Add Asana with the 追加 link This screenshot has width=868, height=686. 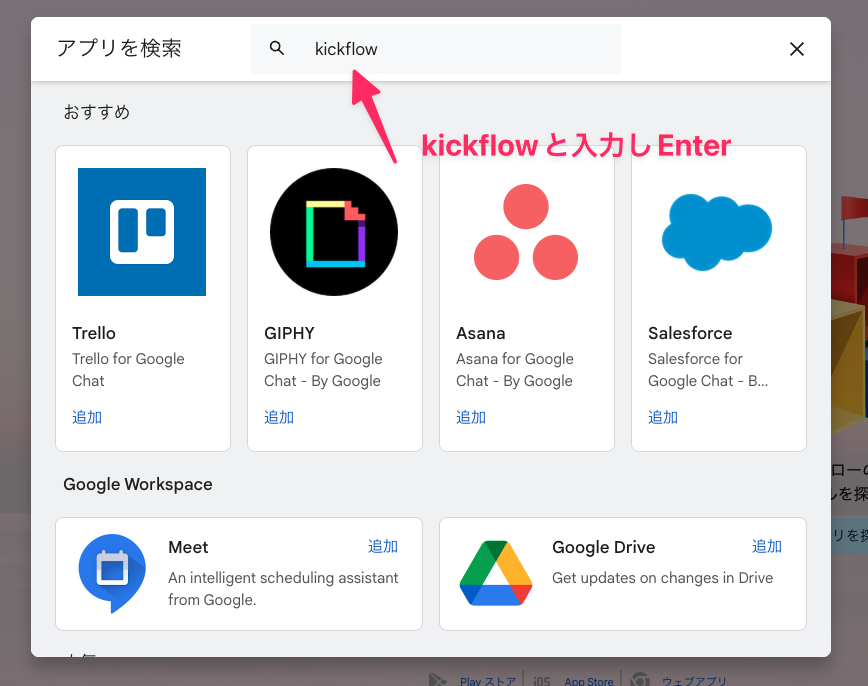click(471, 417)
